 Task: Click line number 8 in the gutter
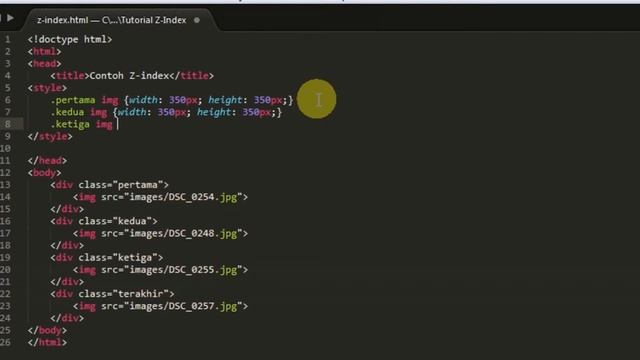point(7,124)
